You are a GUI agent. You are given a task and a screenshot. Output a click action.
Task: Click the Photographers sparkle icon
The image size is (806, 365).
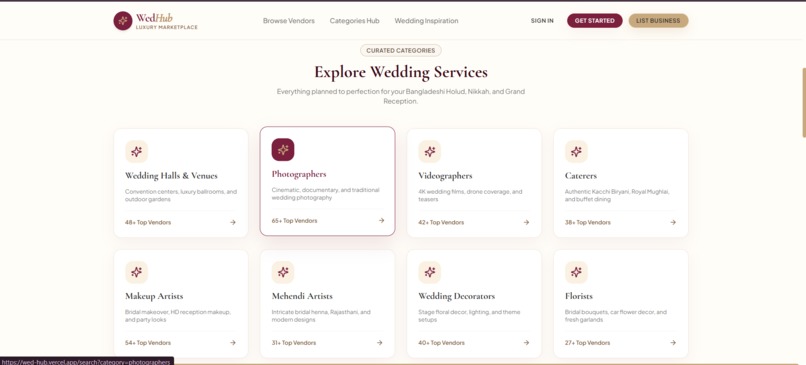click(283, 150)
